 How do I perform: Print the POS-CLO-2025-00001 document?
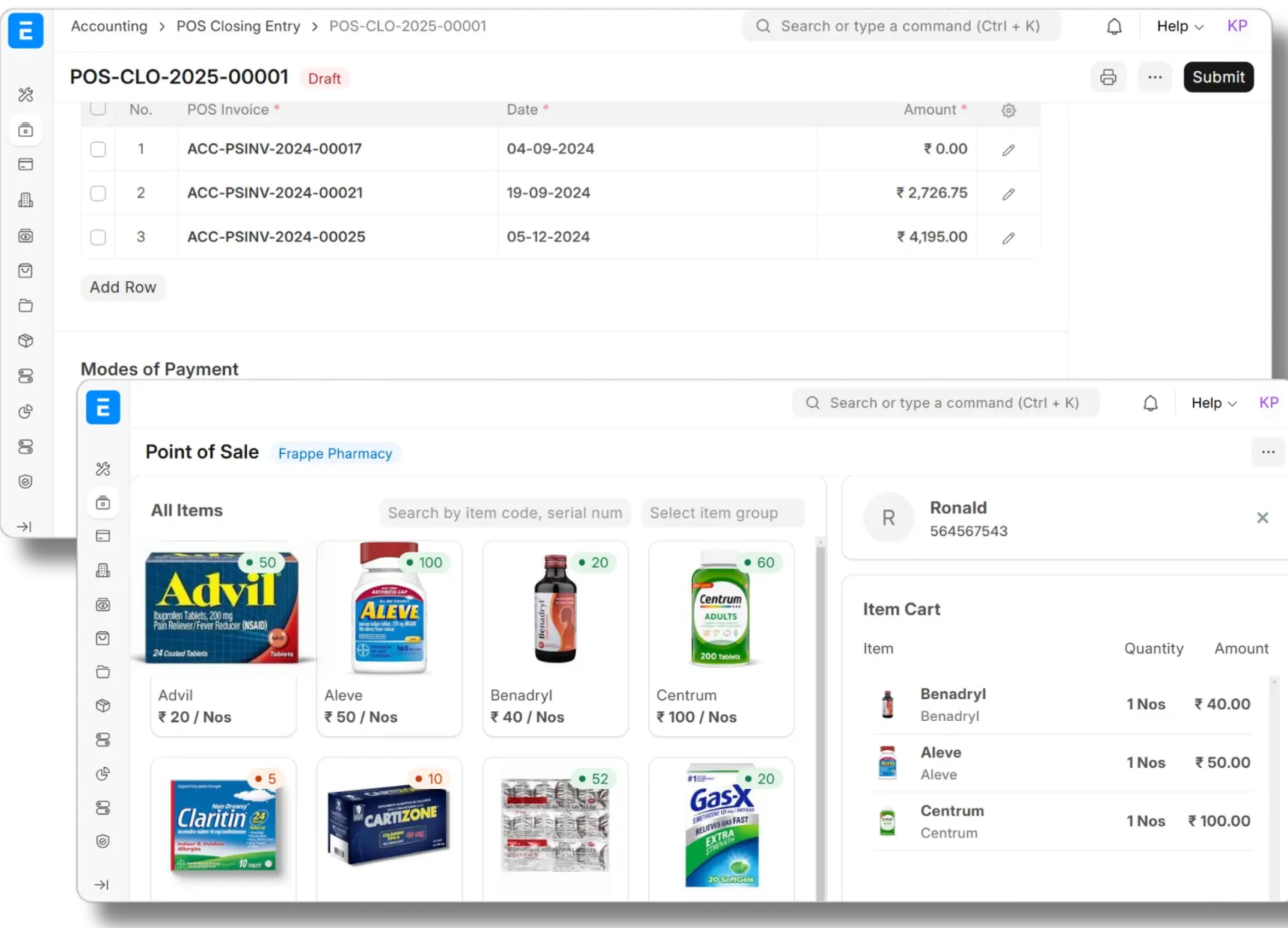click(1108, 77)
